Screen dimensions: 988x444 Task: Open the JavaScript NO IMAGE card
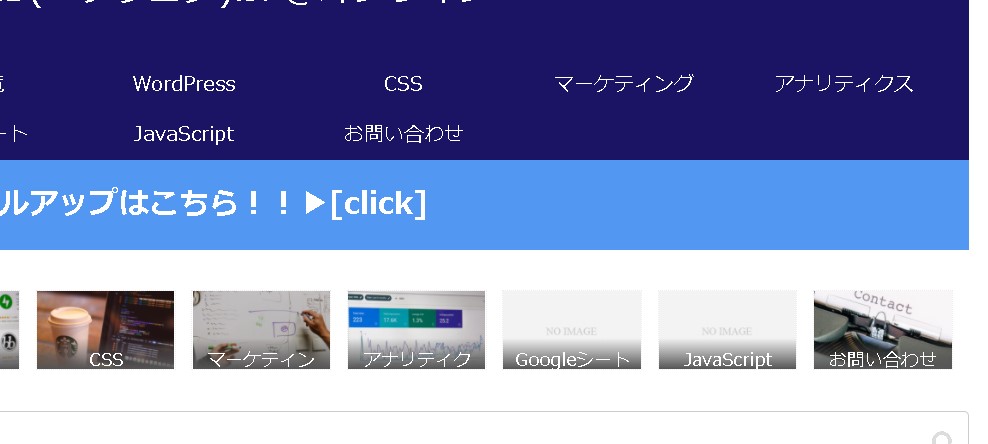727,330
